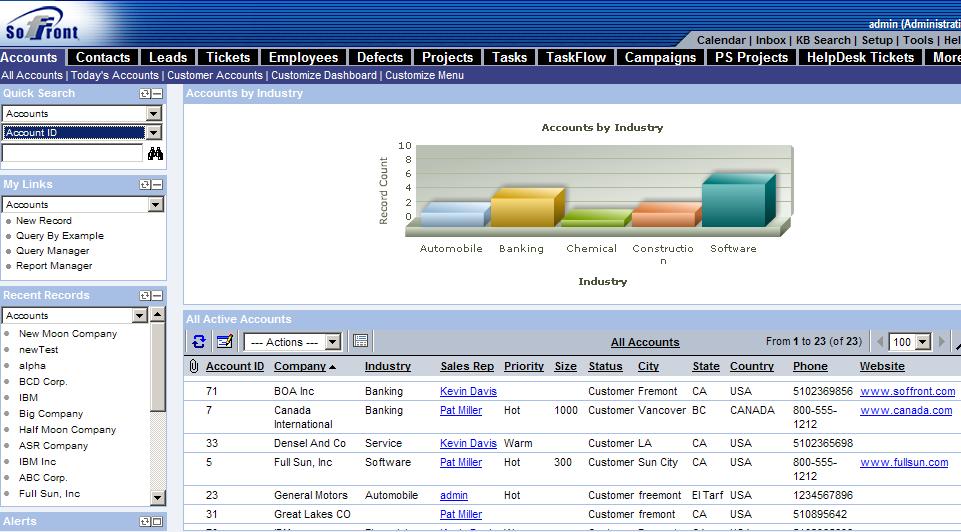Screen dimensions: 961x532
Task: Click Query By Example link
Action: pos(60,235)
